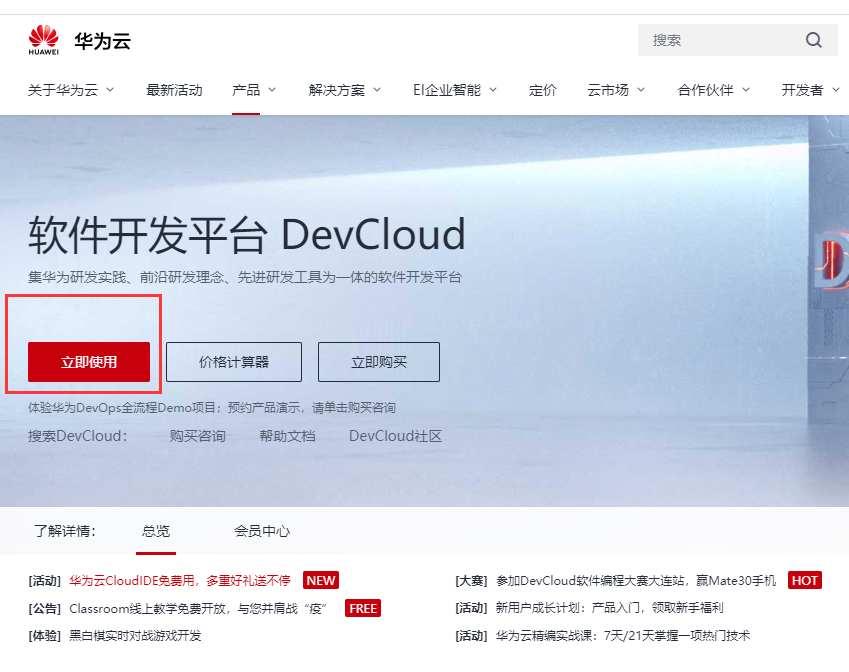
Task: Open the 定价 menu item
Action: pyautogui.click(x=543, y=90)
